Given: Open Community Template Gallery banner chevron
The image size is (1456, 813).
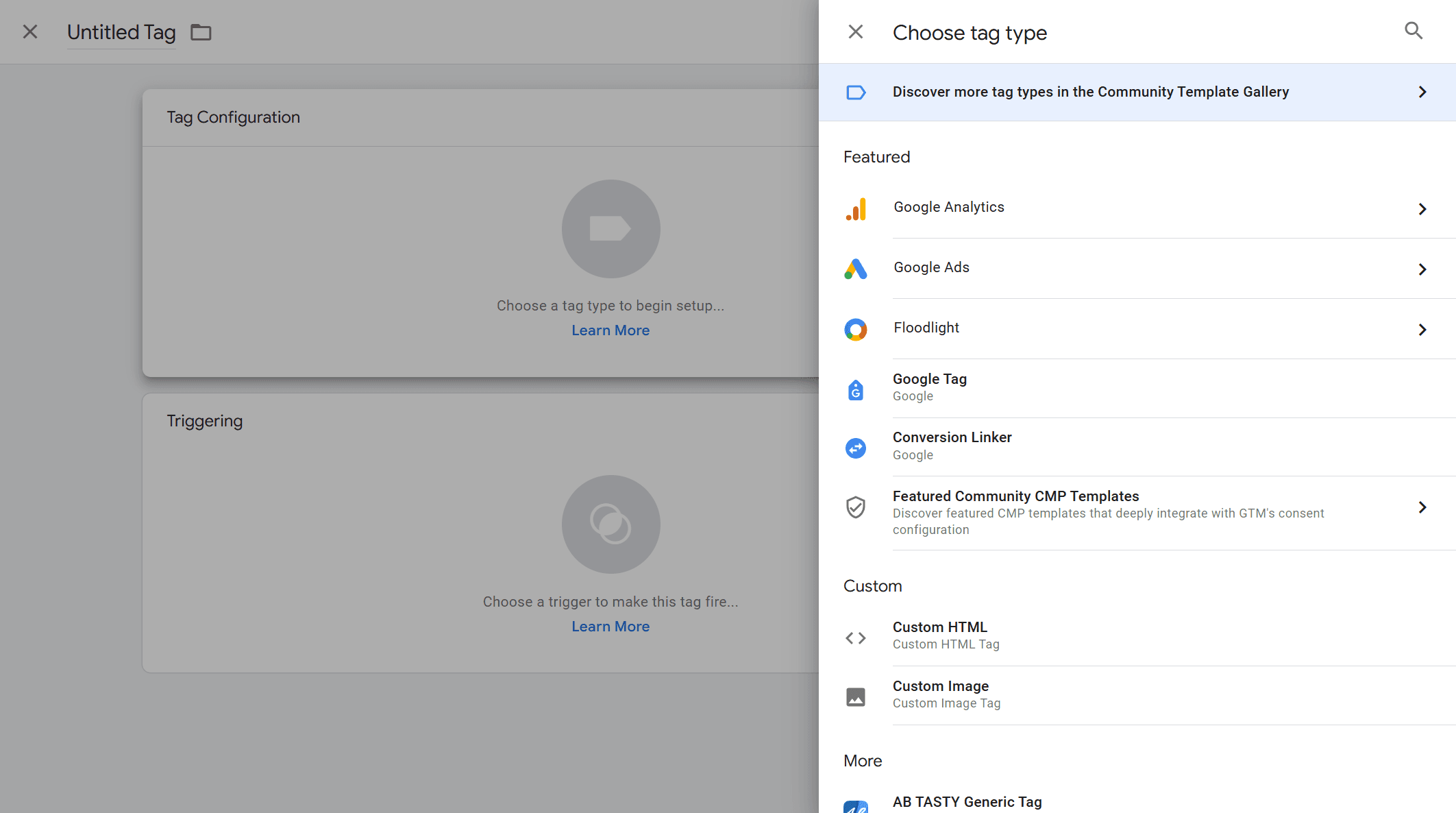Looking at the screenshot, I should click(x=1422, y=92).
